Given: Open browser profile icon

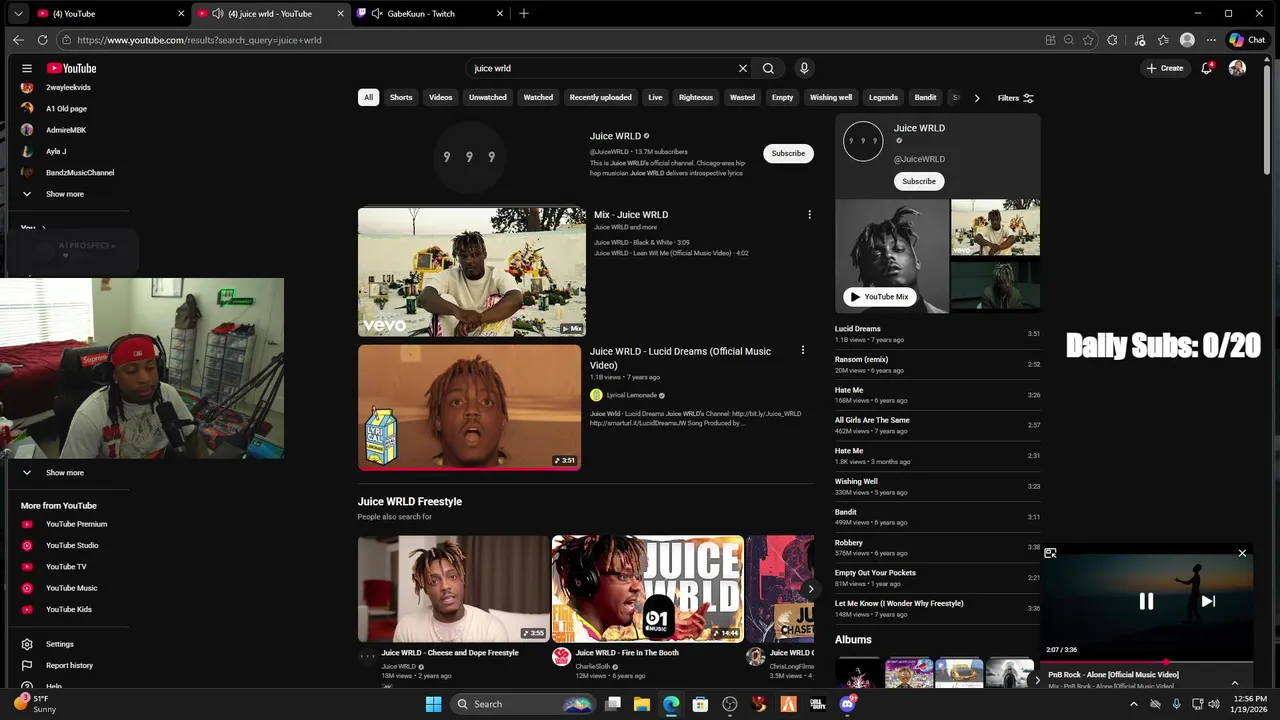Looking at the screenshot, I should tap(1187, 40).
